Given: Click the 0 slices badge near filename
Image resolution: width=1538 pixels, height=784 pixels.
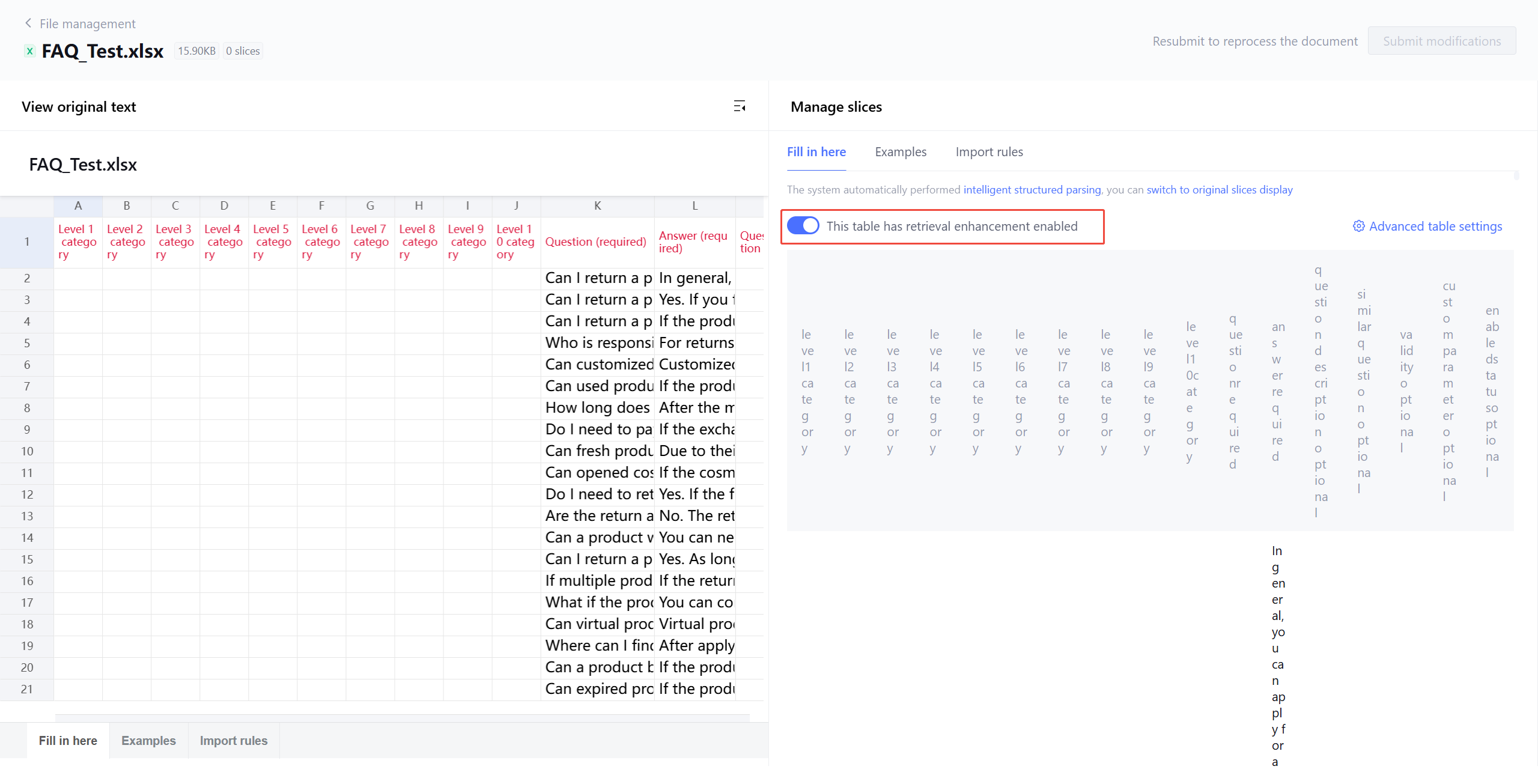Looking at the screenshot, I should pos(243,51).
